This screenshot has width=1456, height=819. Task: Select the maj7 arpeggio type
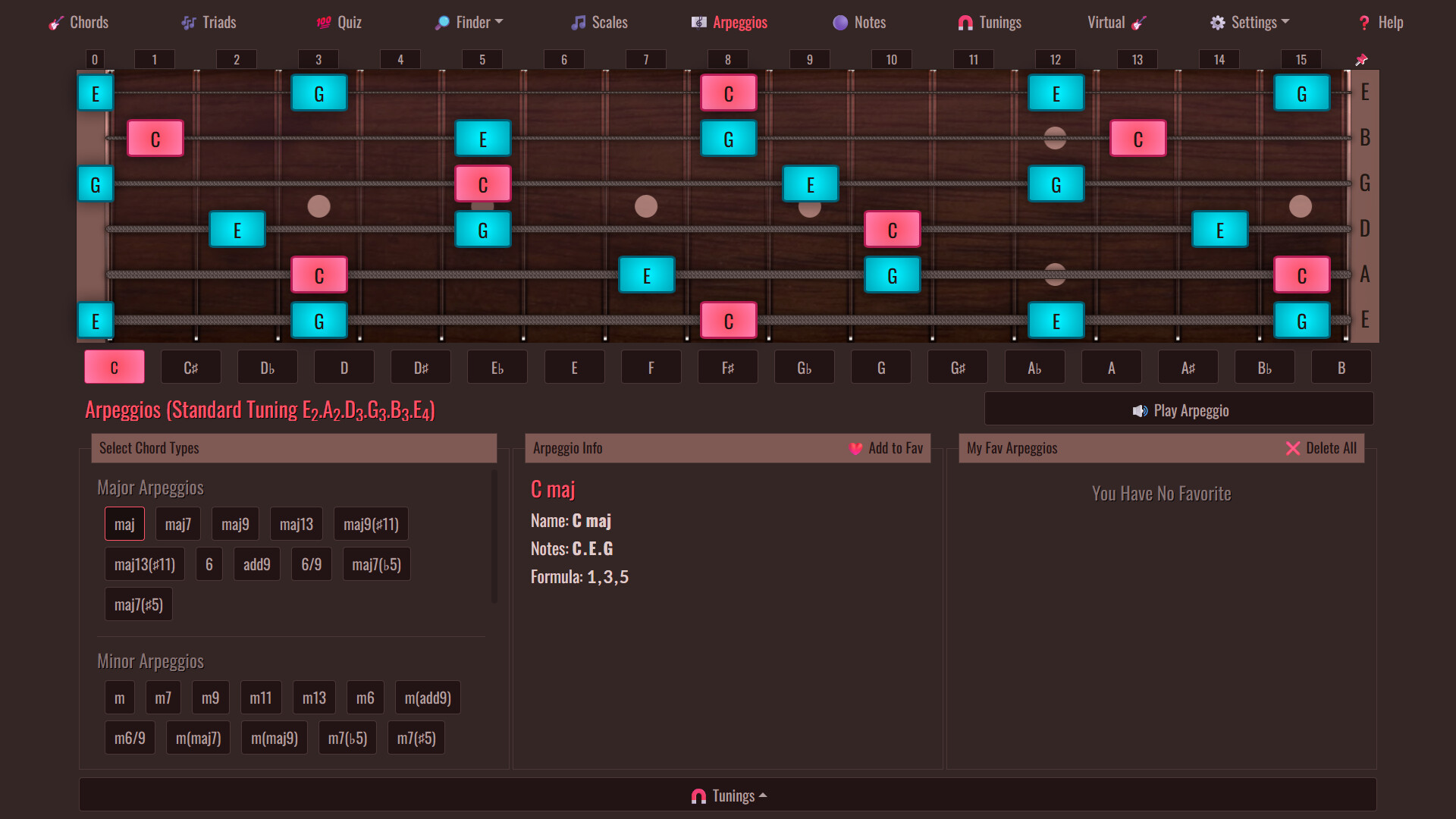tap(177, 523)
